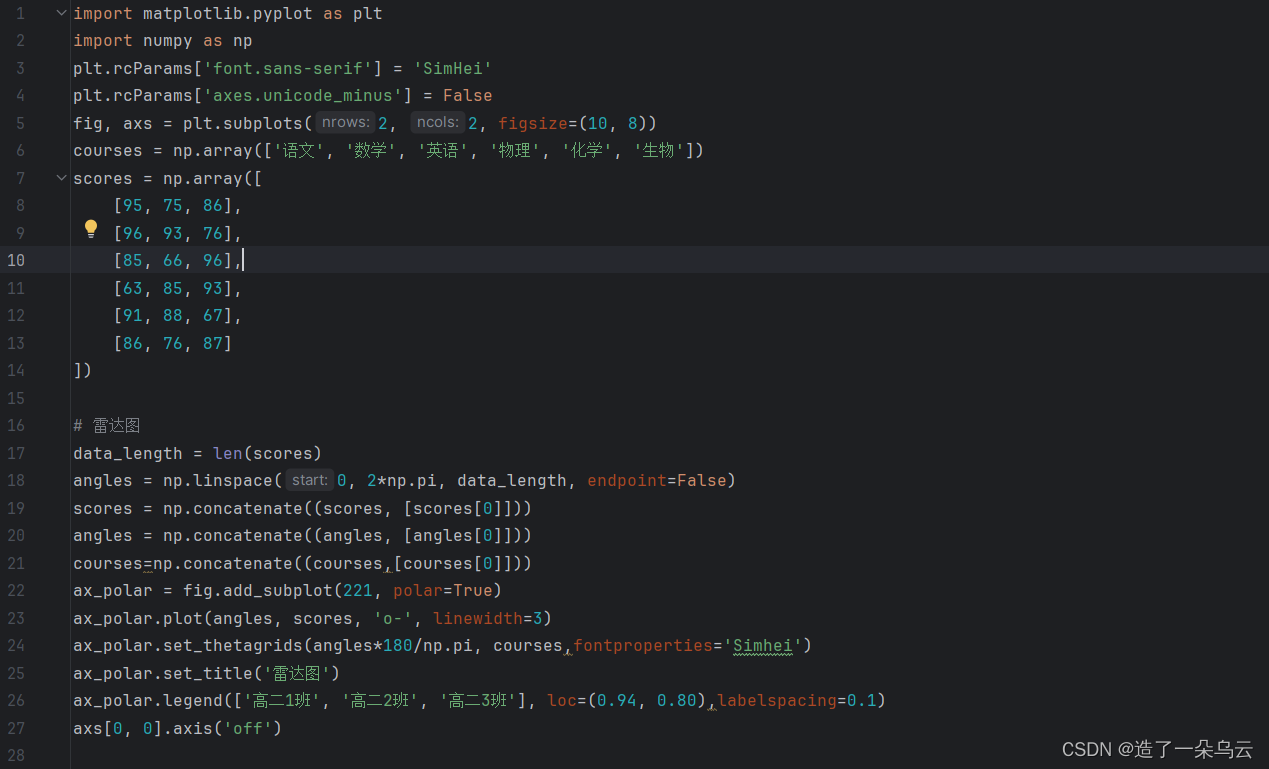Click the 'start:' inlay hint on line 18
The image size is (1269, 769).
click(x=308, y=480)
